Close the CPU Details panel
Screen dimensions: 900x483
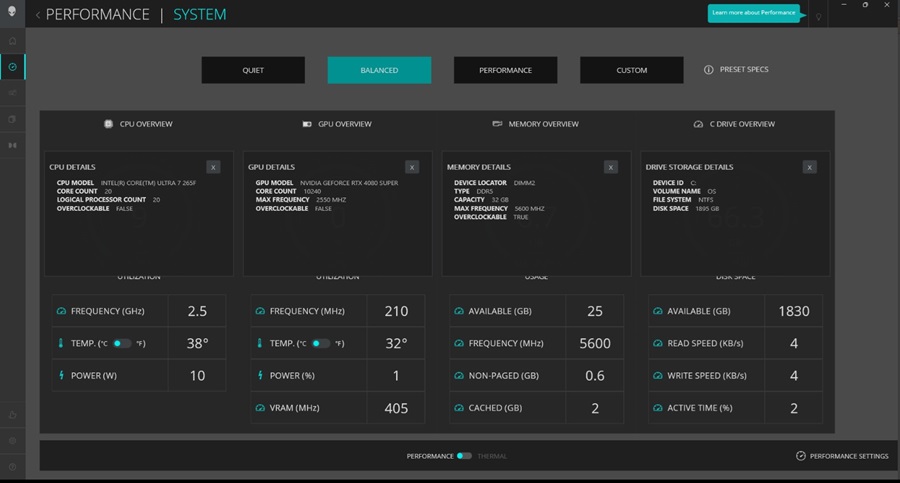coord(213,167)
